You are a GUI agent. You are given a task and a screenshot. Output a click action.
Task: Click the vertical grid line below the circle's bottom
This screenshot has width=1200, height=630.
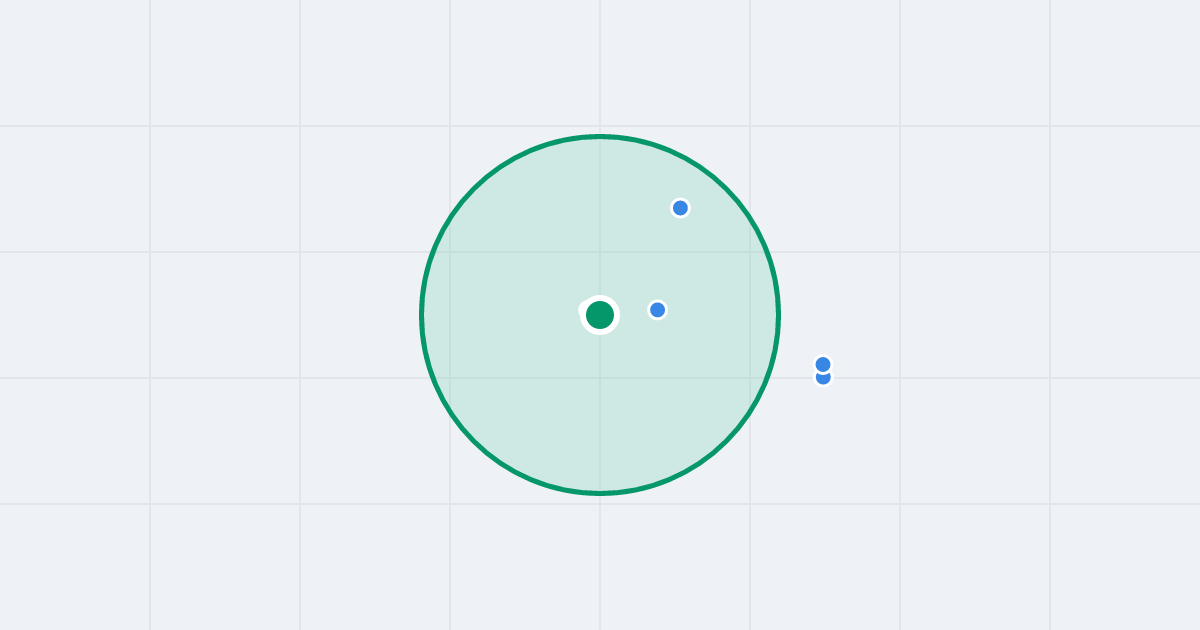coord(600,562)
